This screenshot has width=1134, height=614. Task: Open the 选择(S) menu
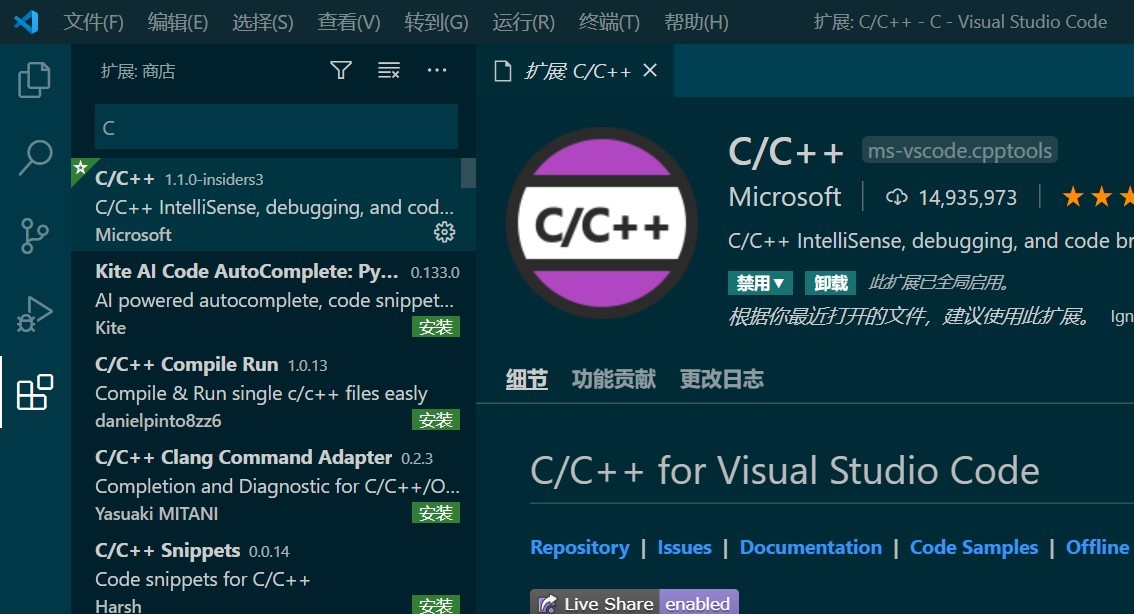pyautogui.click(x=263, y=22)
